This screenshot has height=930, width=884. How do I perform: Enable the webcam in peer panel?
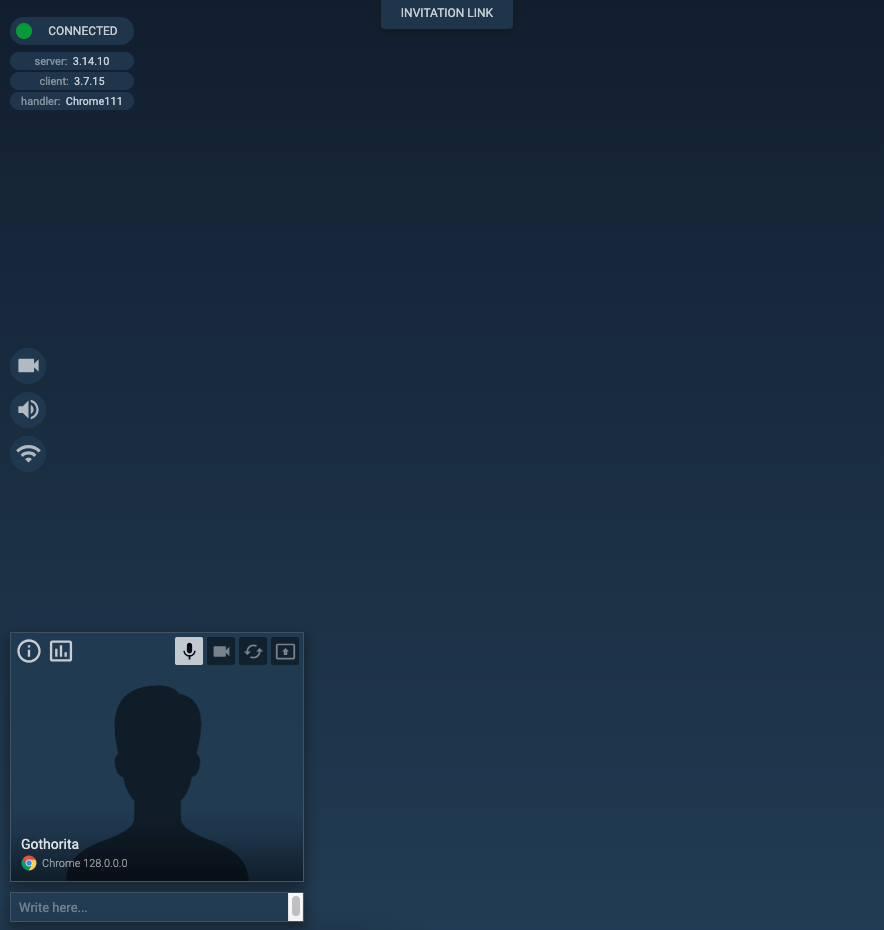221,652
